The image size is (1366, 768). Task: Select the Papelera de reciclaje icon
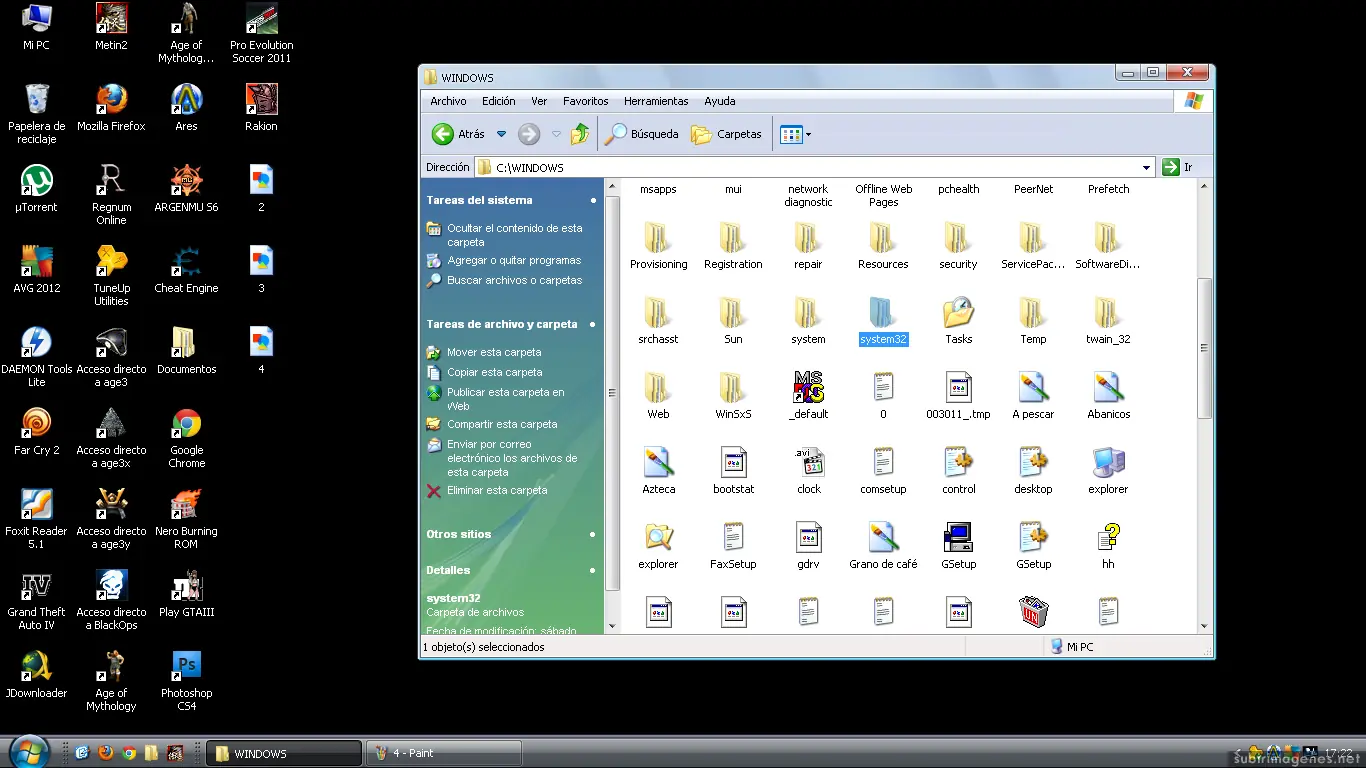pyautogui.click(x=37, y=114)
